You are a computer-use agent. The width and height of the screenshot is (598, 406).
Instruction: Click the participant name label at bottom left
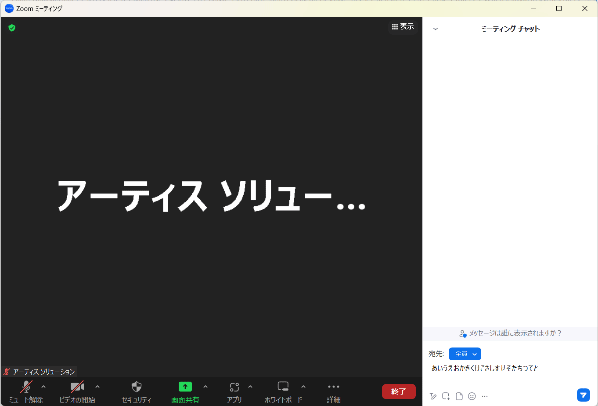tap(40, 372)
